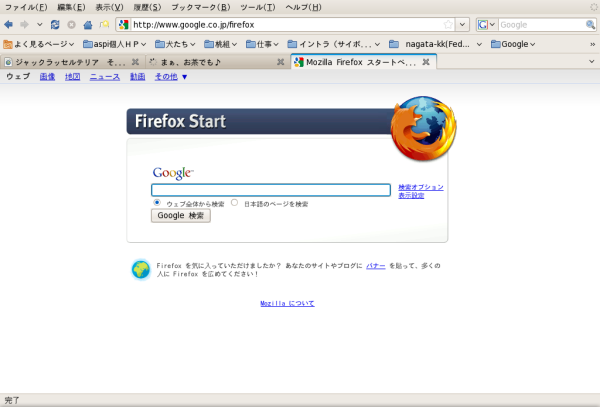Open the イントラ（サイボ... bookmarks folder
Viewport: 600px width, 407px height.
click(334, 44)
